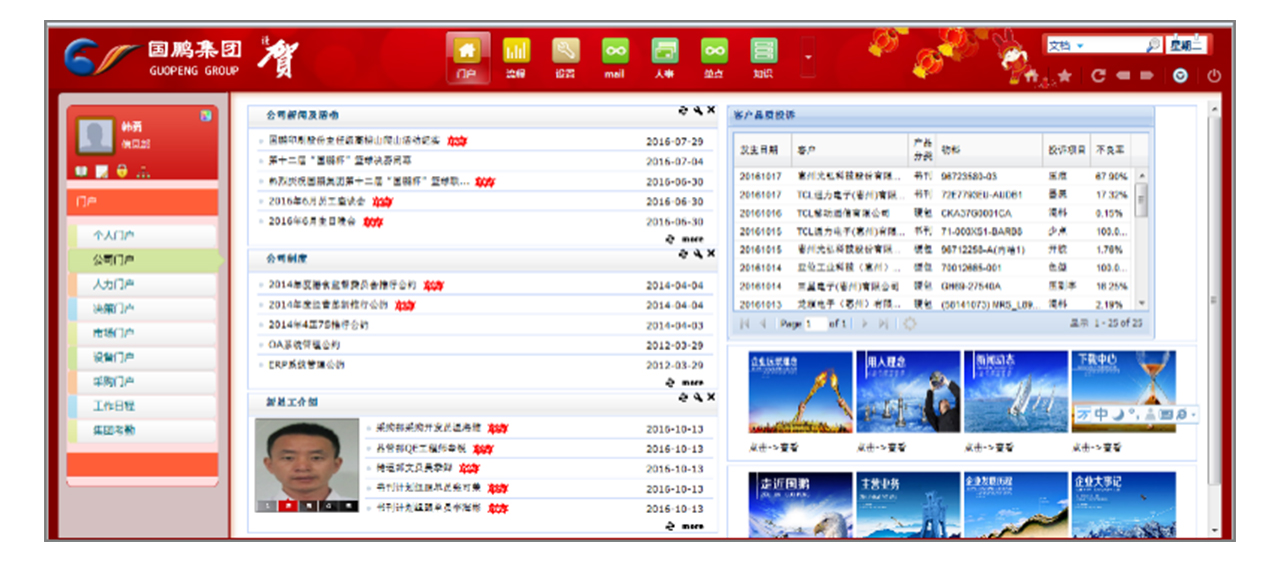Viewport: 1280px width, 562px height.
Task: Close the 公司制度 panel with its X icon
Action: coord(711,254)
